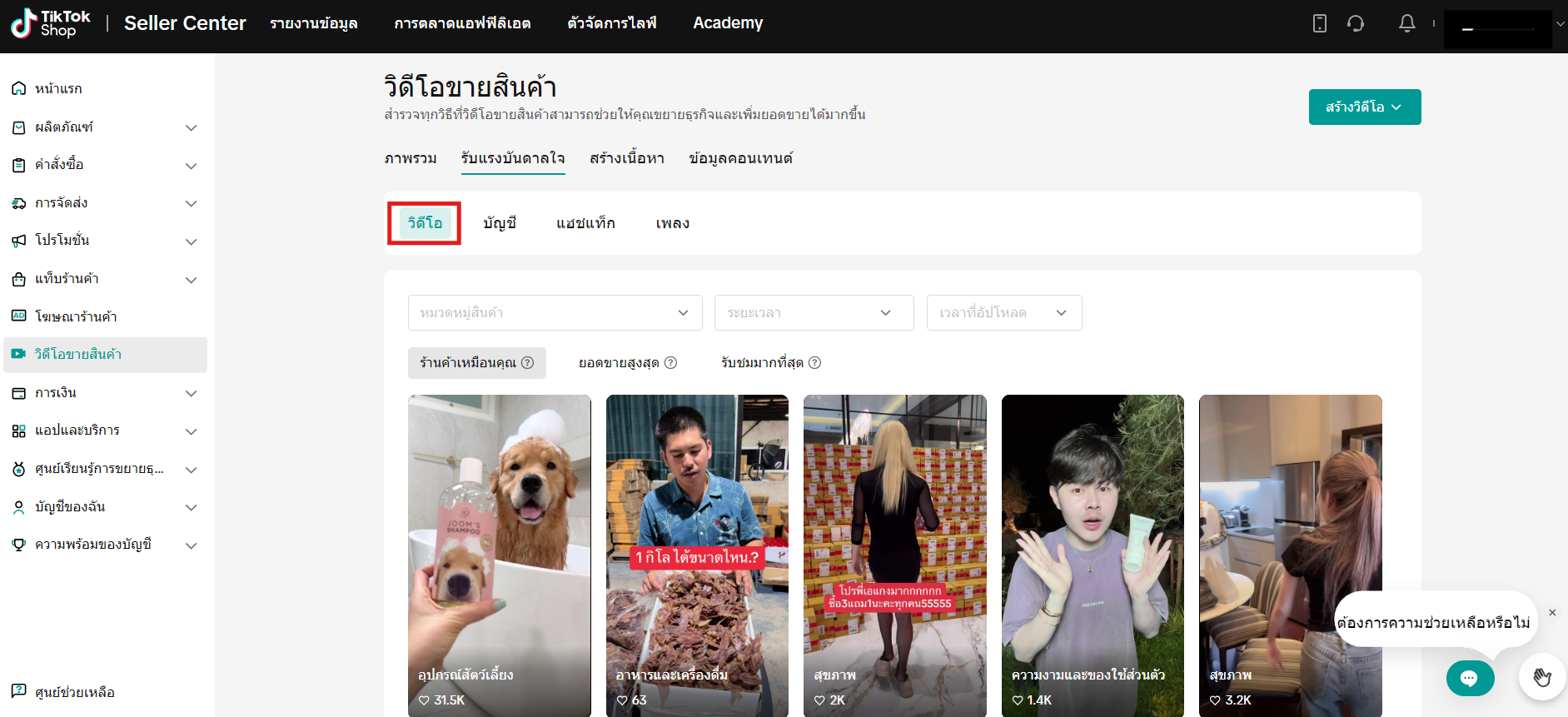Screen dimensions: 1568x717
Task: Open the Academy top menu
Action: (x=728, y=23)
